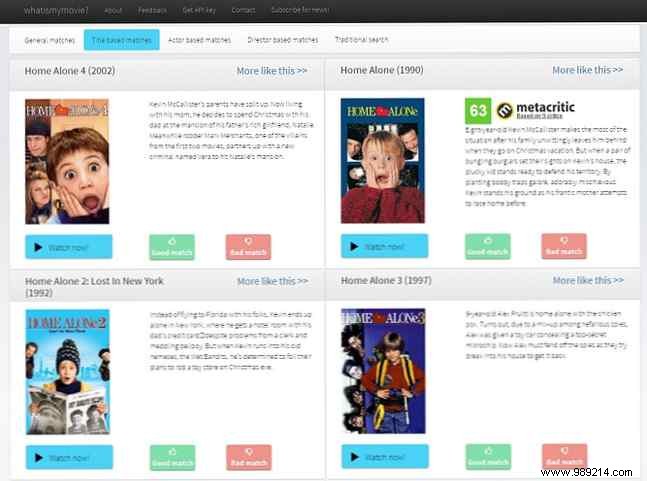The height and width of the screenshot is (481, 647).
Task: Switch to General matches tab
Action: pos(50,40)
